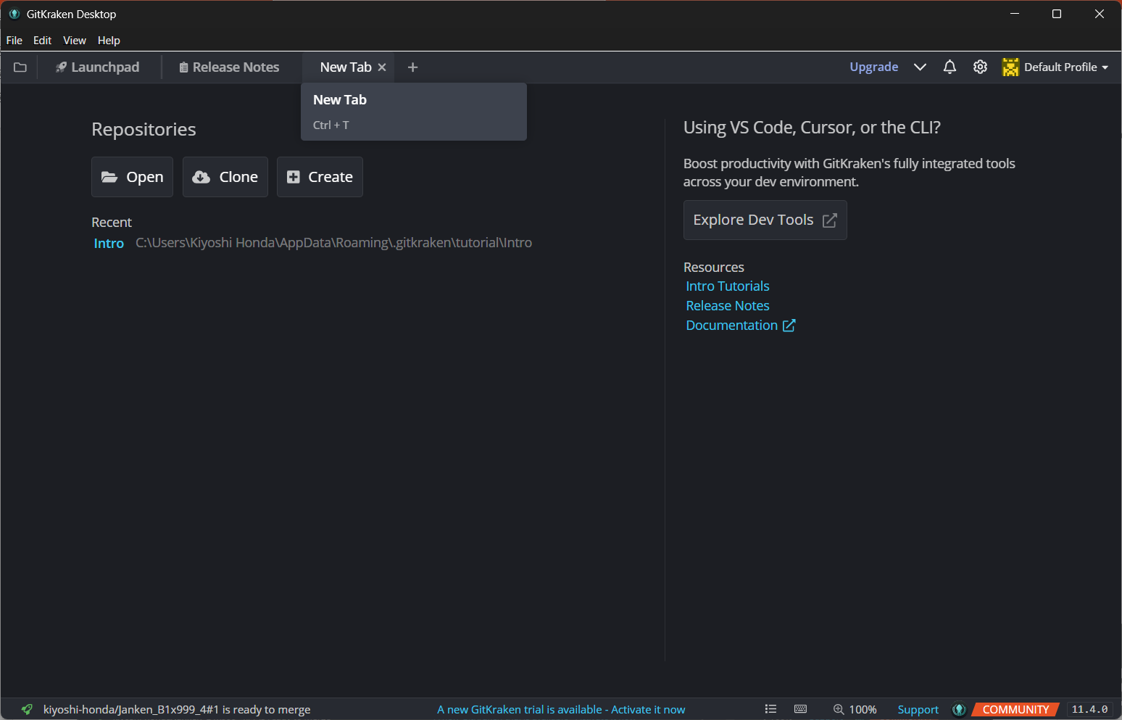Open the File menu
This screenshot has width=1122, height=720.
[x=14, y=40]
